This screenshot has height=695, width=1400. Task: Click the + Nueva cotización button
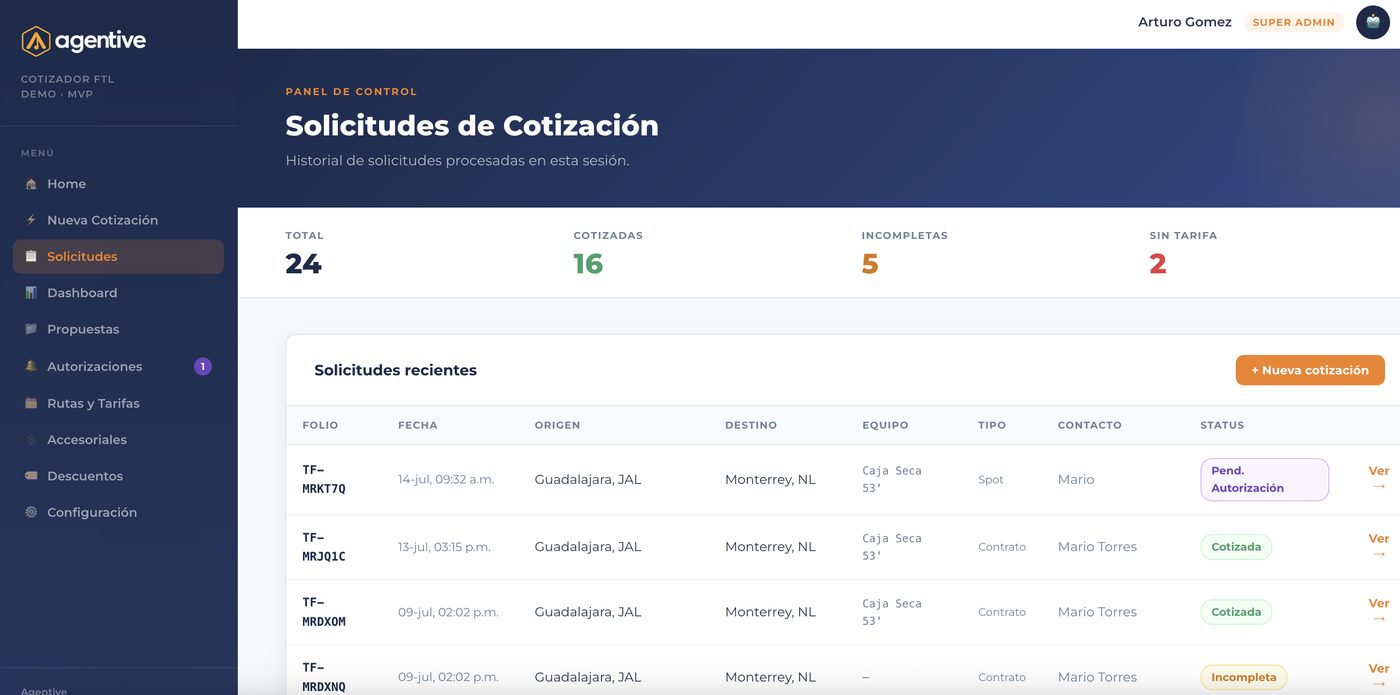click(x=1310, y=370)
